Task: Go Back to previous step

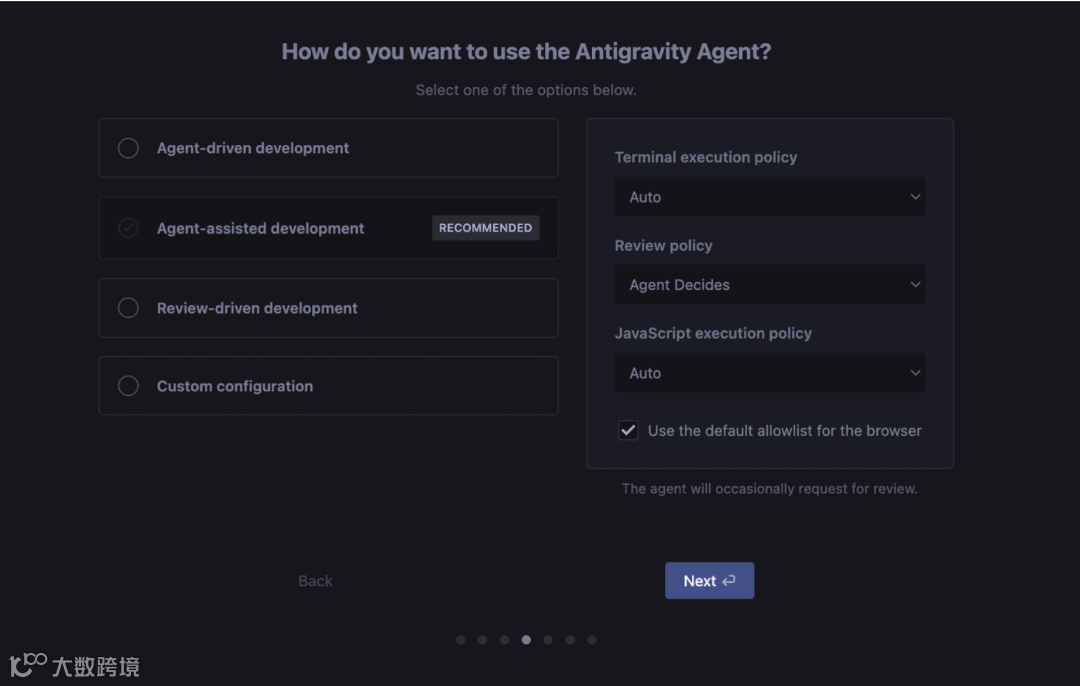Action: (x=315, y=581)
